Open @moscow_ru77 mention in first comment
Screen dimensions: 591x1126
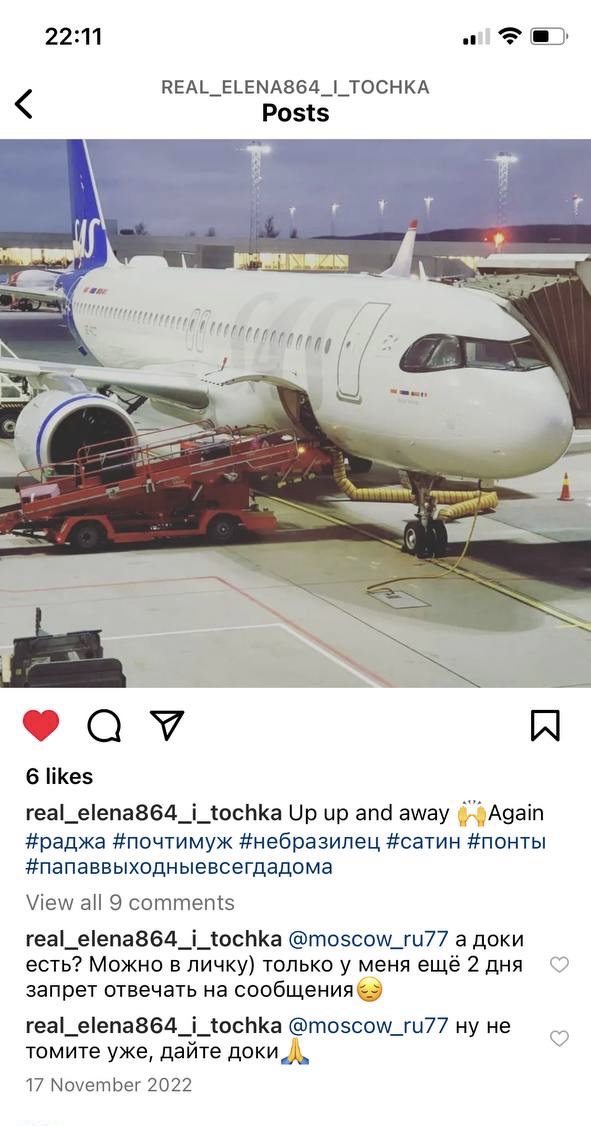(x=368, y=939)
